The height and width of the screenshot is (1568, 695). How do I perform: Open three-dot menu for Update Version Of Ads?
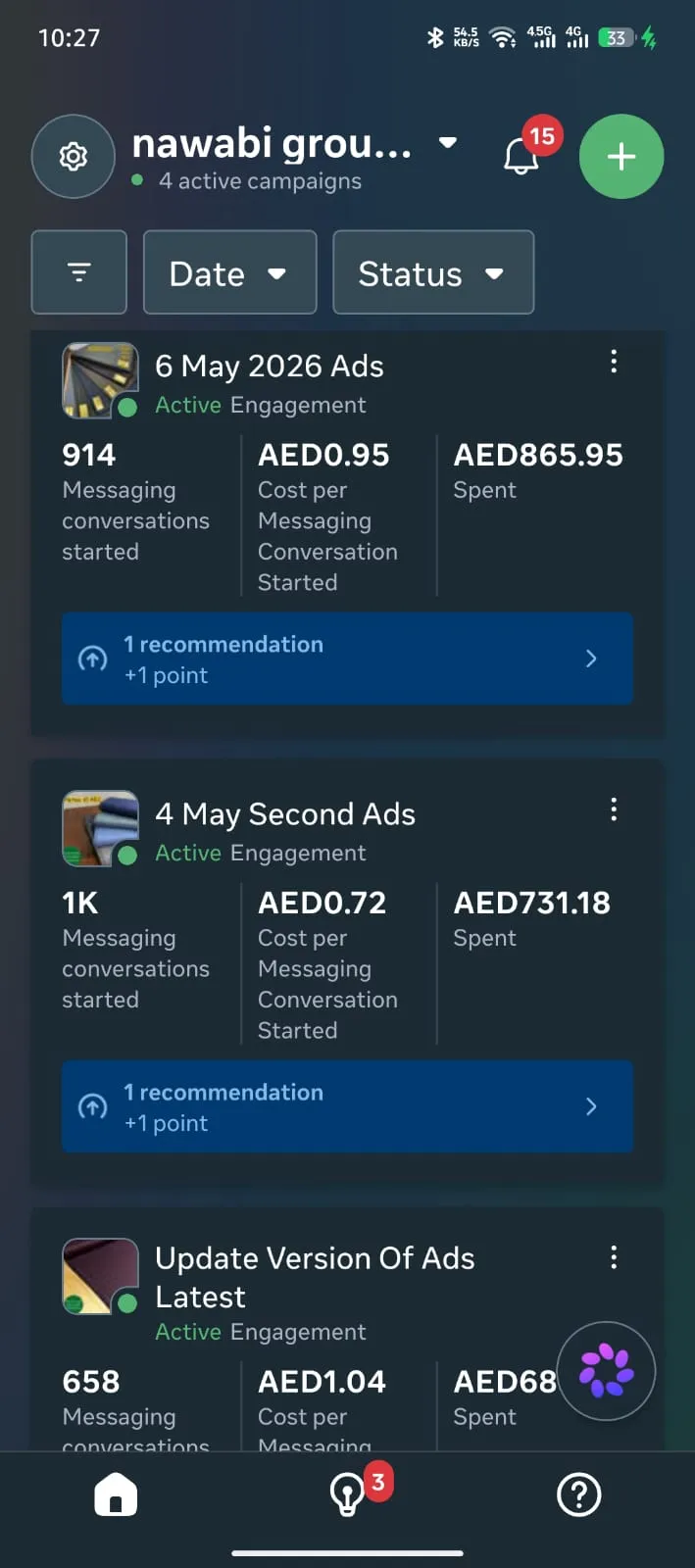[614, 1257]
